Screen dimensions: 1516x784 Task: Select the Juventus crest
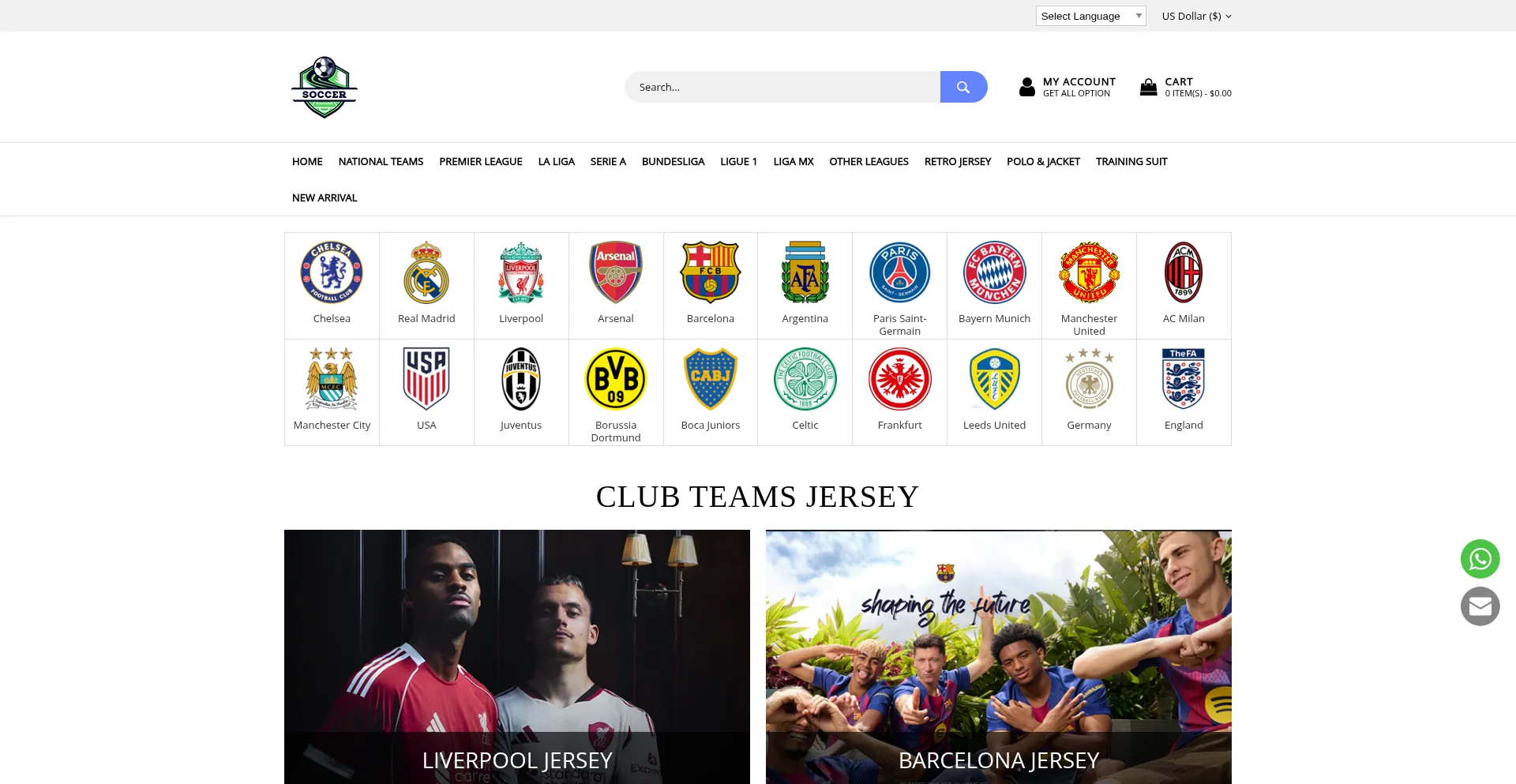pos(521,379)
